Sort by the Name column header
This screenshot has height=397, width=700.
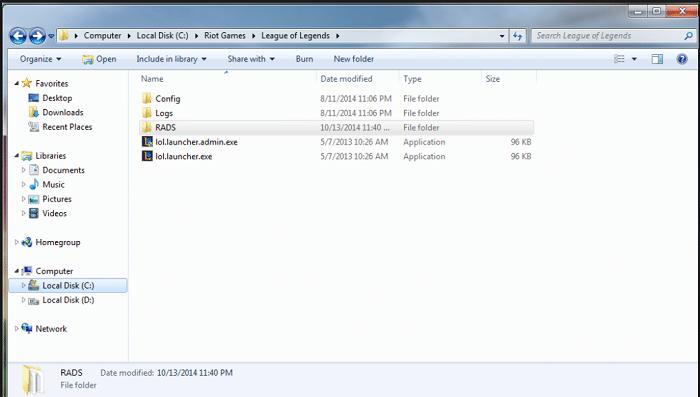tap(152, 79)
